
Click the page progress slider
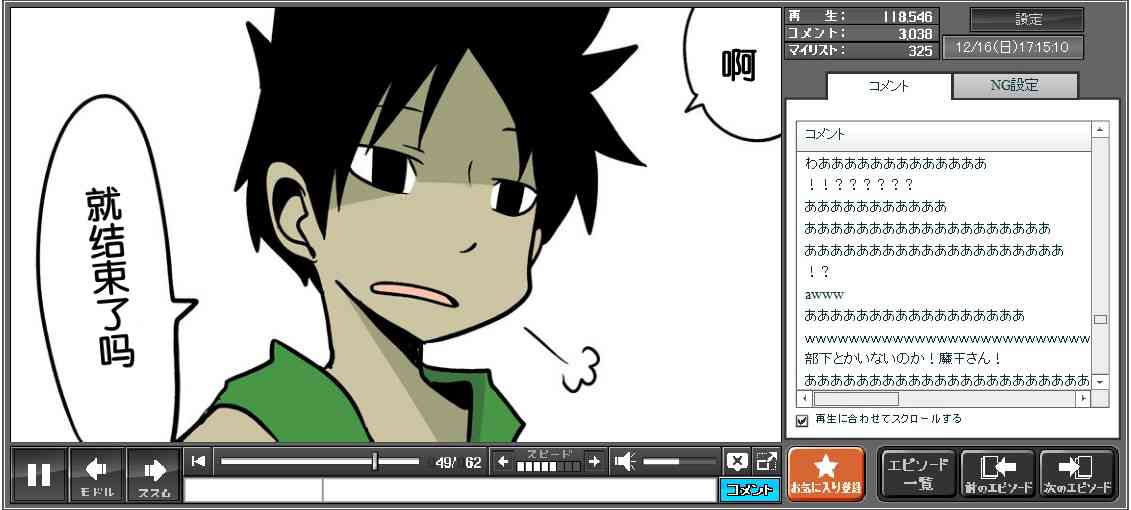320,461
